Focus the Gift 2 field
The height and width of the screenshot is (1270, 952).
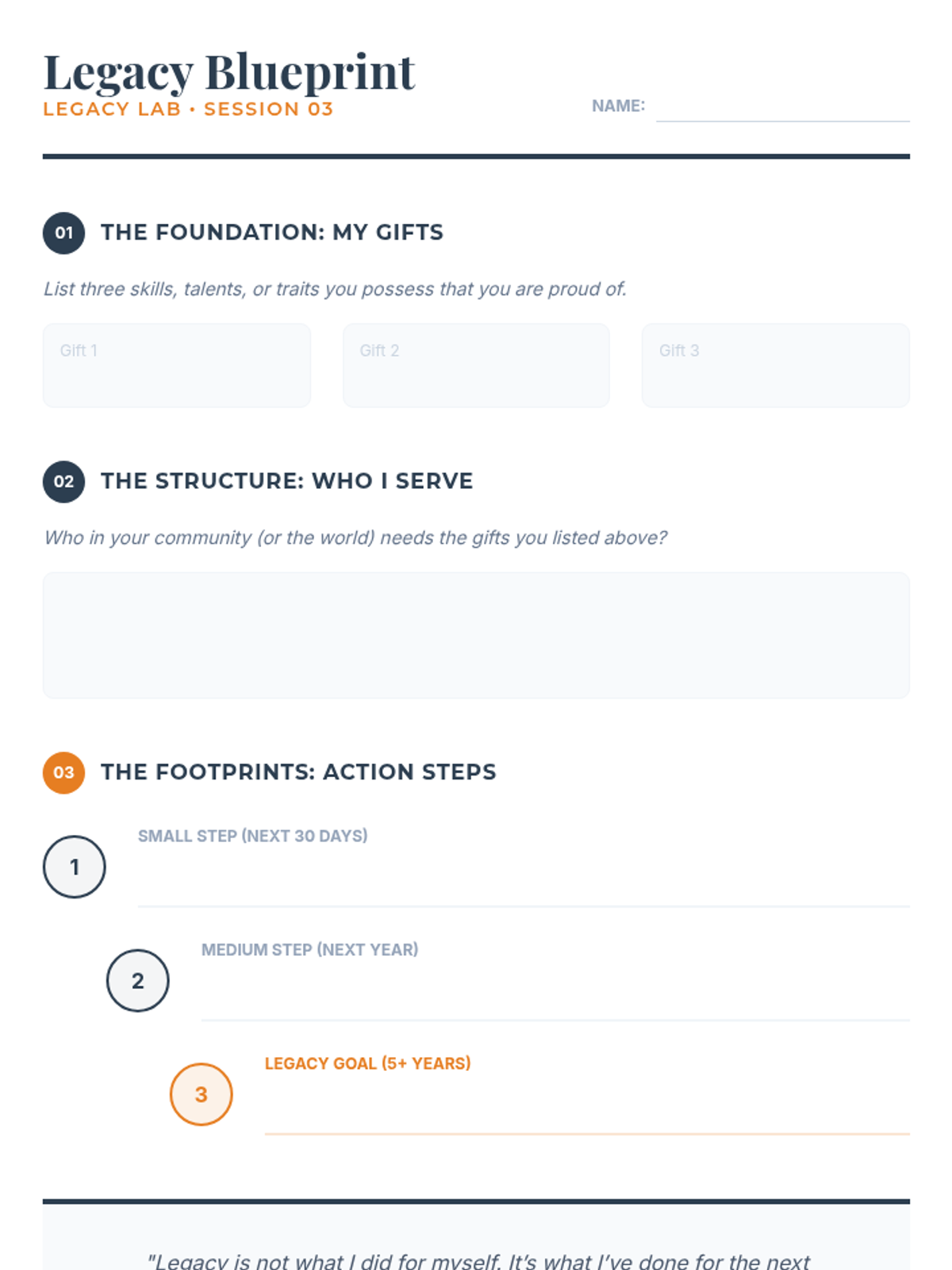pyautogui.click(x=476, y=365)
